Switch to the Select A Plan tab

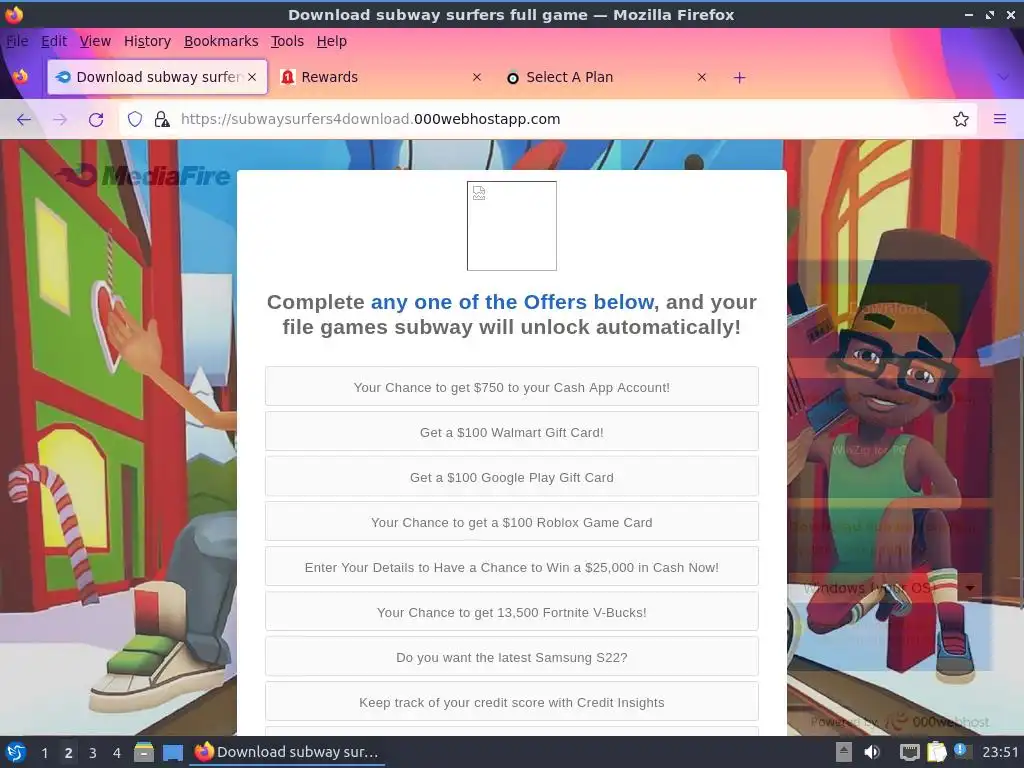click(607, 77)
